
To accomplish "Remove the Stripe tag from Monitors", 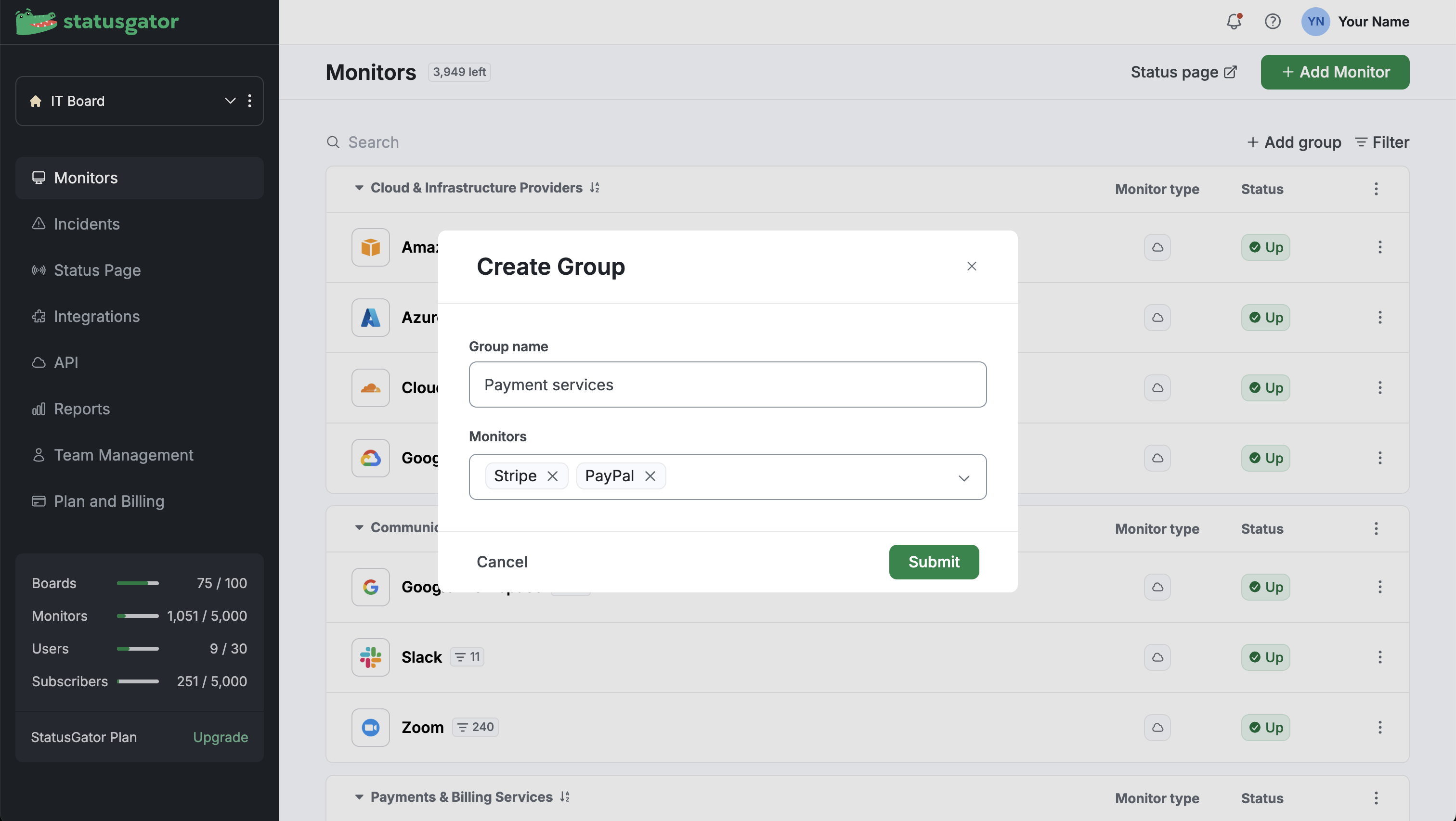I will pos(552,476).
